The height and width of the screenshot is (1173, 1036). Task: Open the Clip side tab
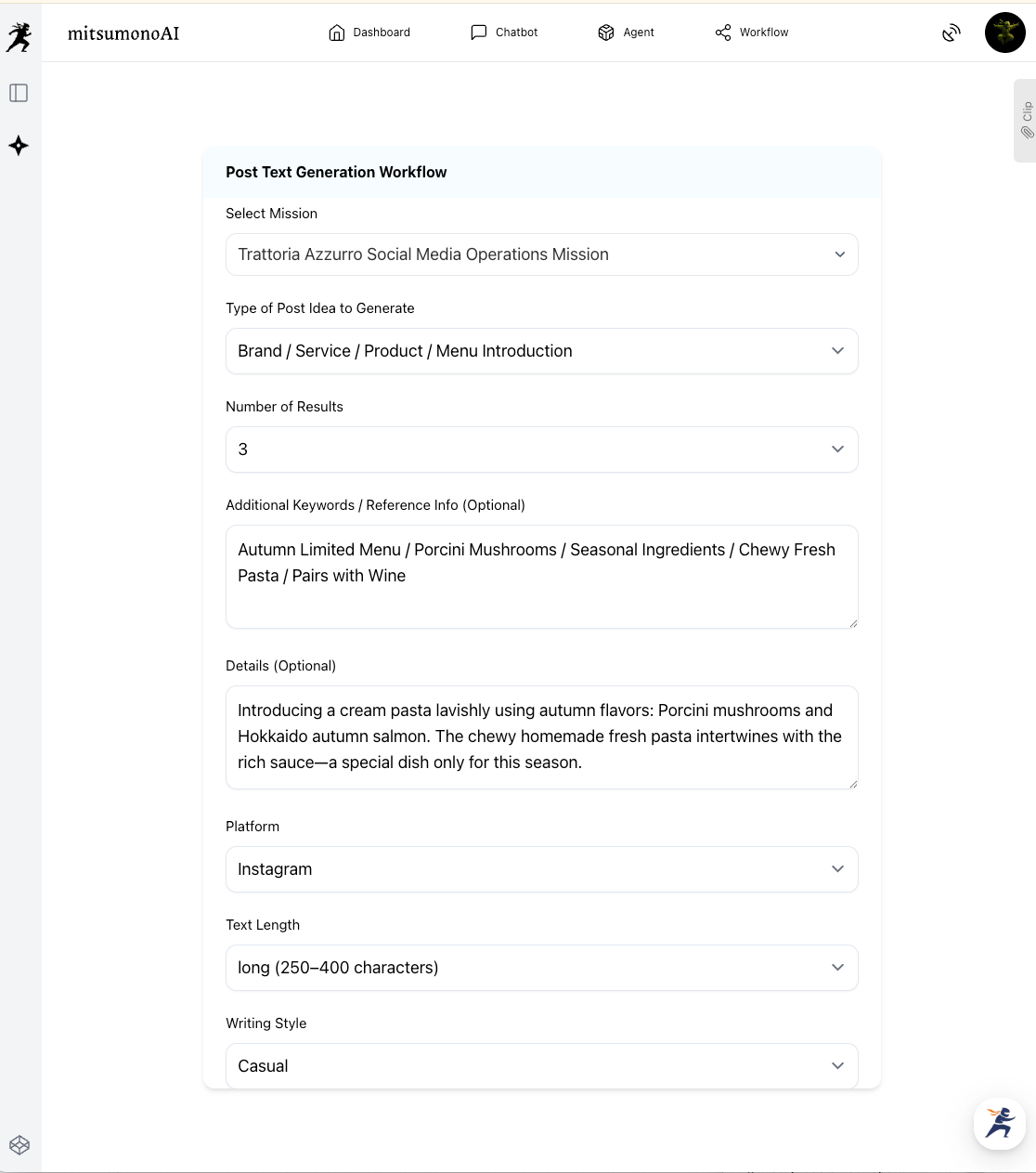(x=1026, y=121)
